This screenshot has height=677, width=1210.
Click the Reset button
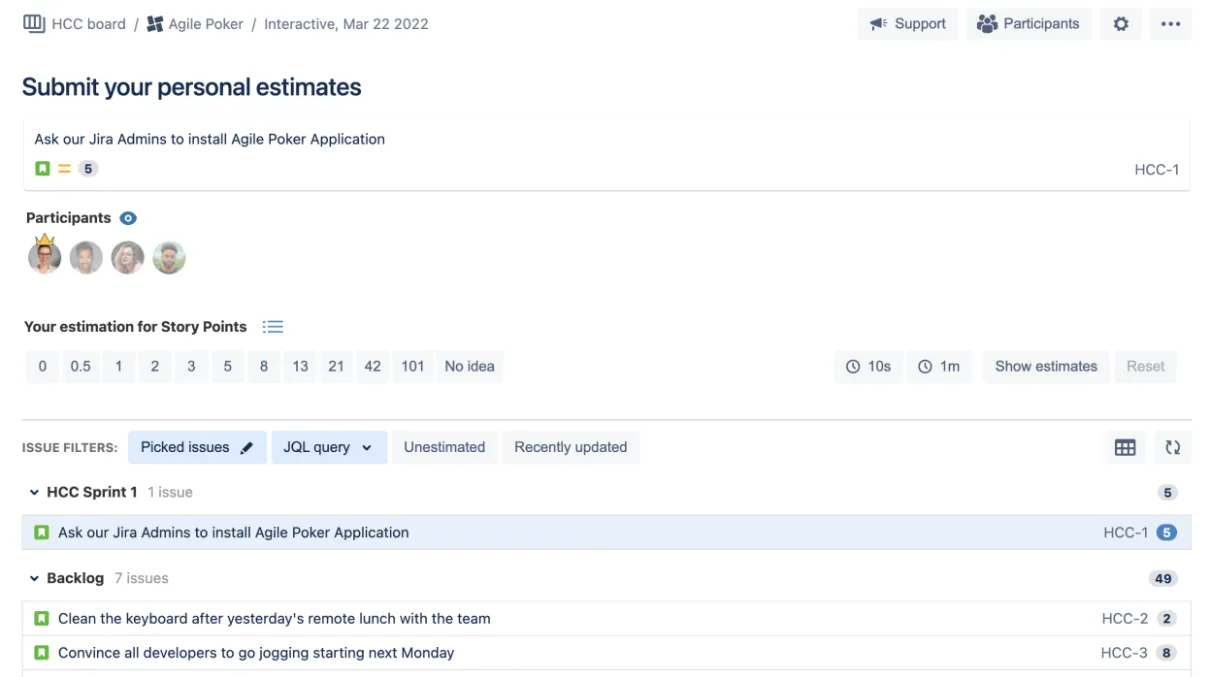point(1146,366)
